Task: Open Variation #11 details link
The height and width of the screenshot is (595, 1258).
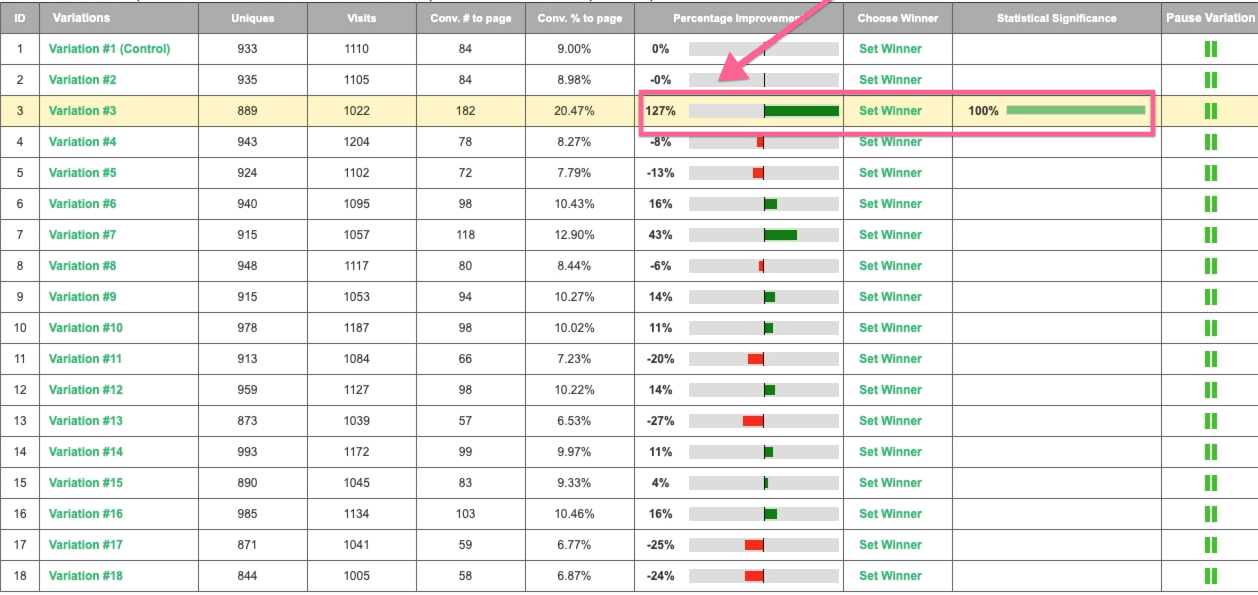Action: [x=85, y=359]
